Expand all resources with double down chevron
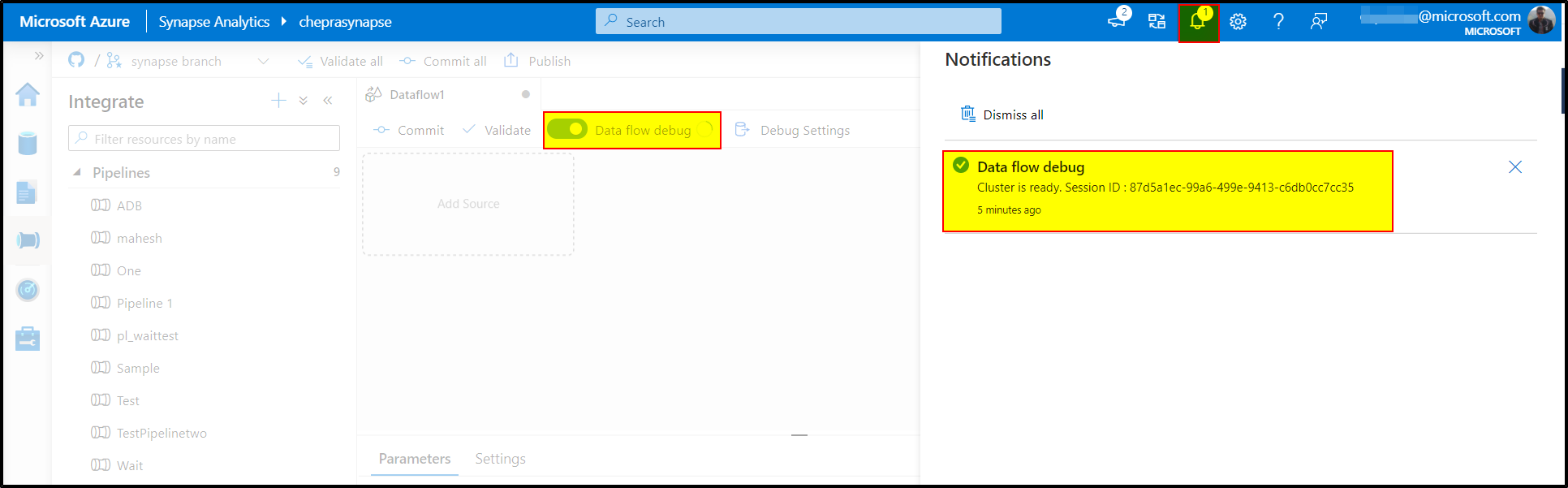The height and width of the screenshot is (488, 1568). pos(304,101)
